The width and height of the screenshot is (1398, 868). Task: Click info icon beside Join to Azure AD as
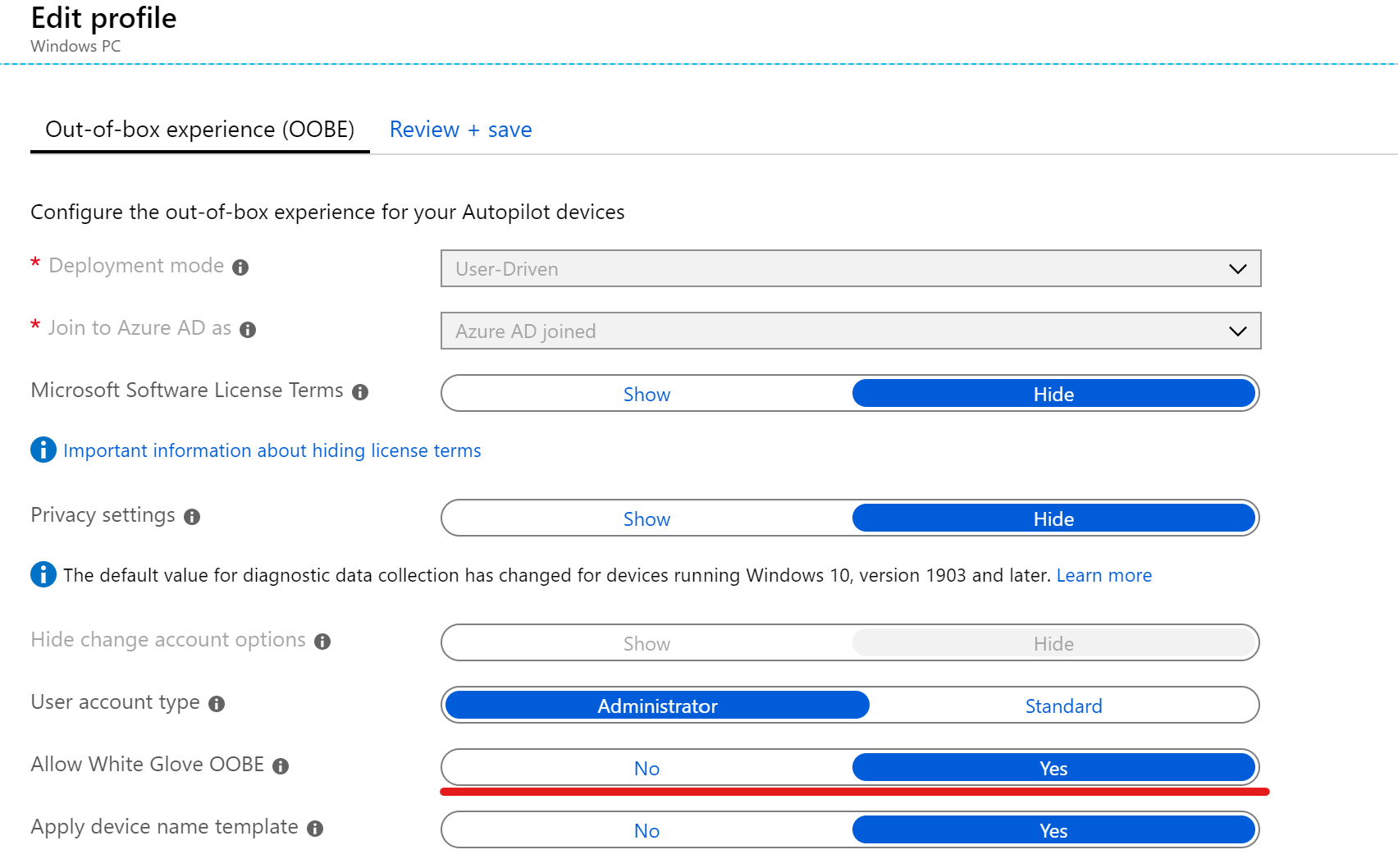pyautogui.click(x=248, y=330)
